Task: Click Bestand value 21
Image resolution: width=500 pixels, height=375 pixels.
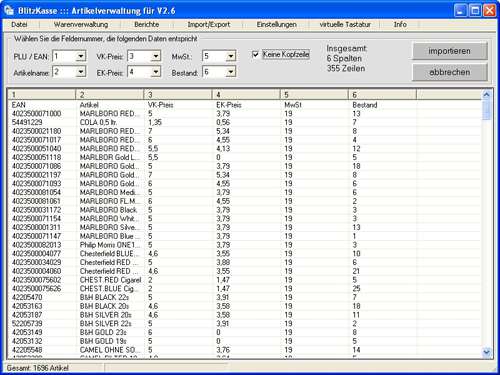Action: click(x=356, y=271)
